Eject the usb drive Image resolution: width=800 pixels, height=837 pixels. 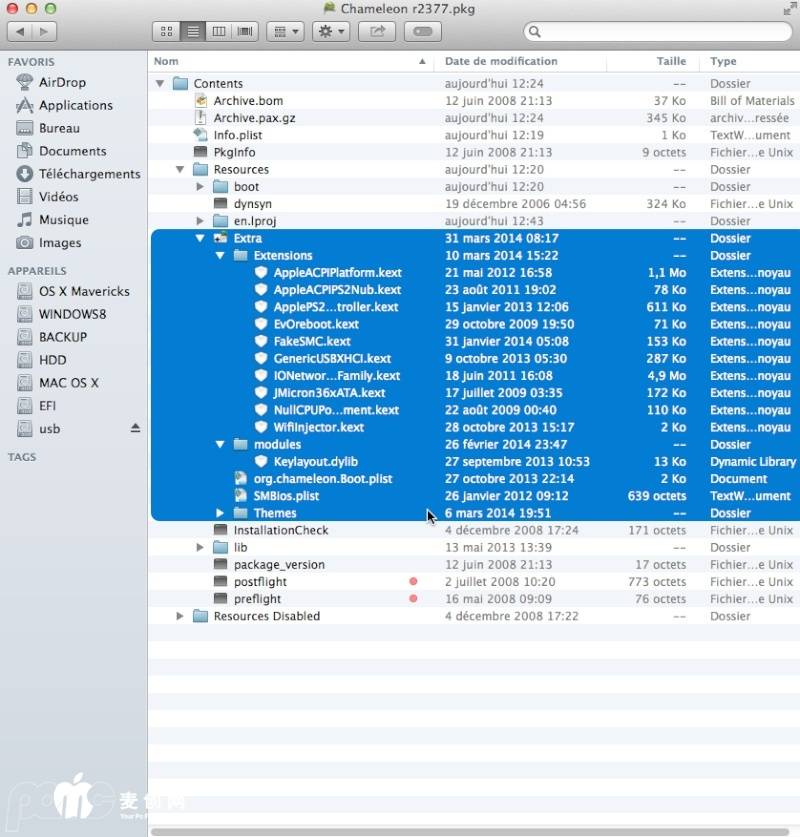click(136, 428)
